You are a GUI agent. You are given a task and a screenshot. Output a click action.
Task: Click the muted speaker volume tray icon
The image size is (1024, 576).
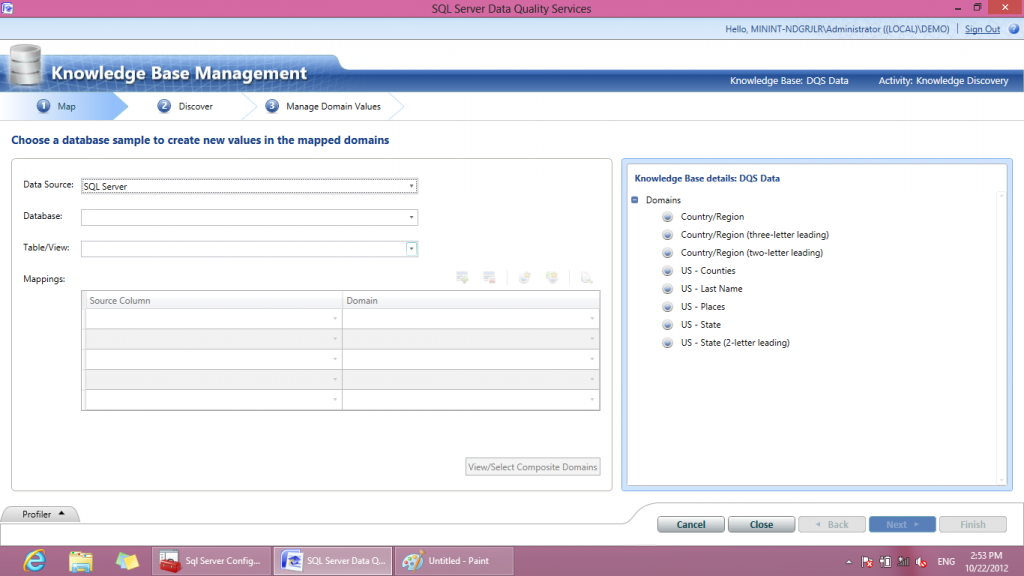click(921, 562)
